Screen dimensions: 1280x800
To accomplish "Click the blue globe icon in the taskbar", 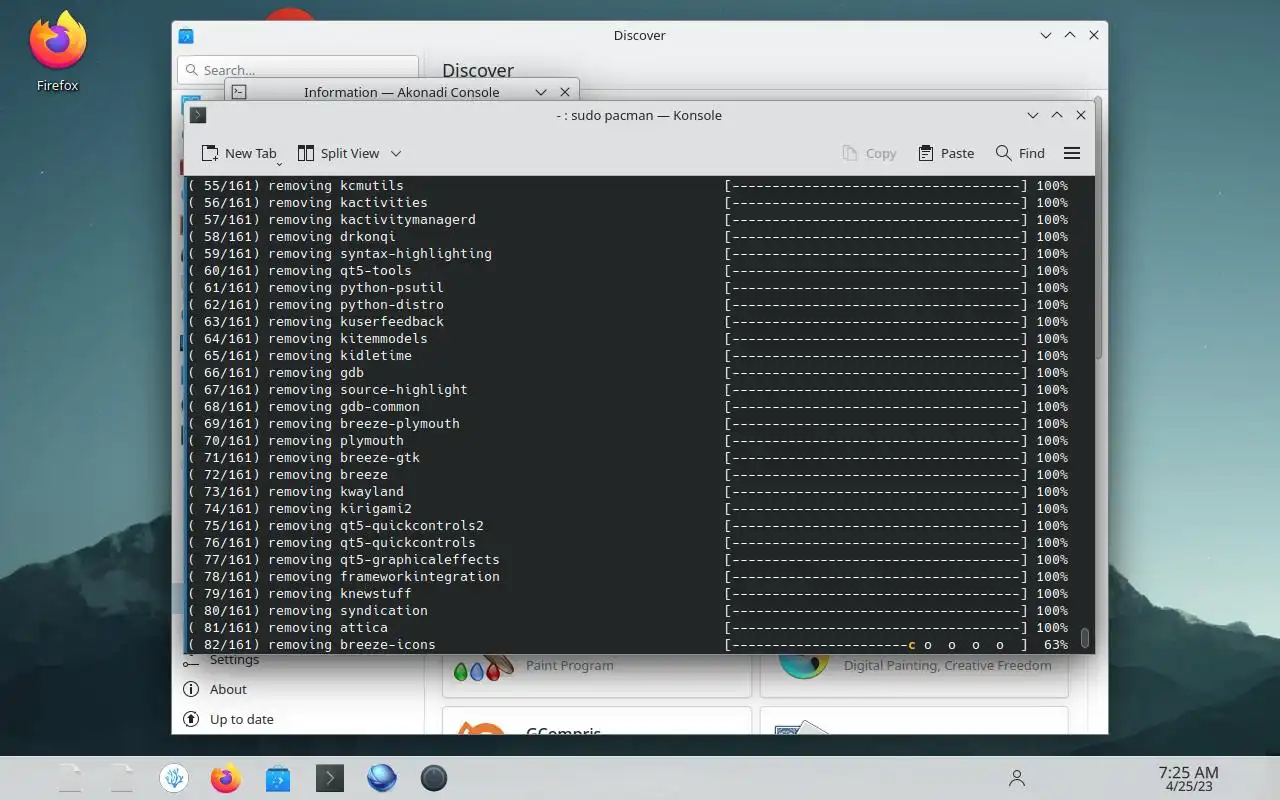I will click(382, 778).
